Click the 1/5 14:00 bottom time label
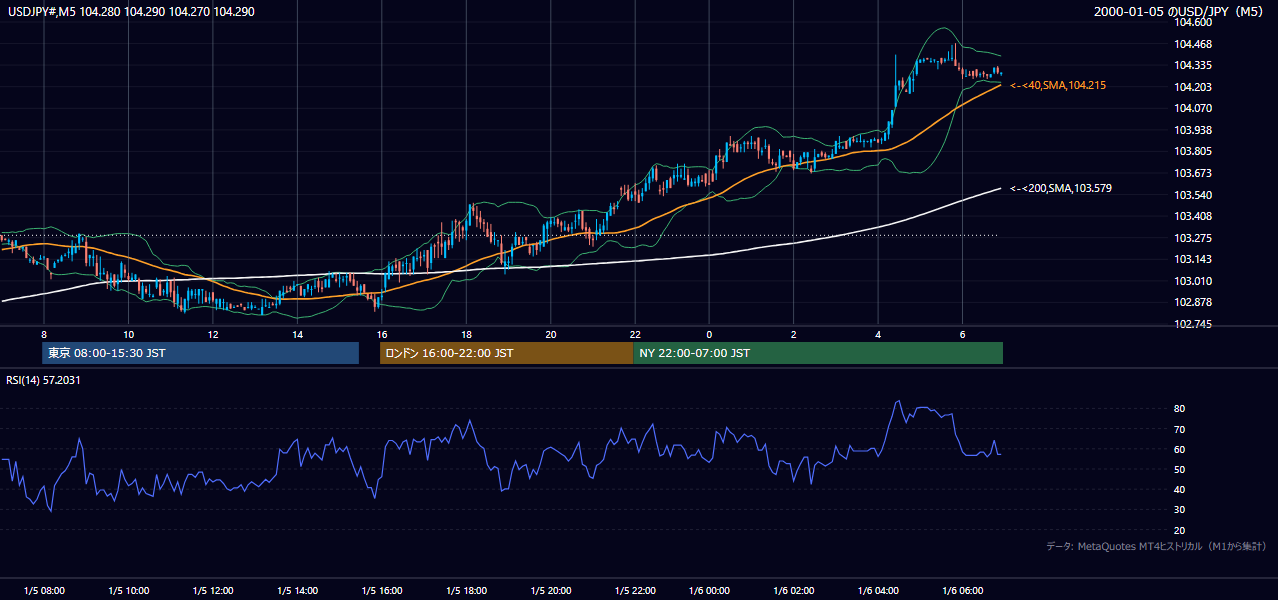The width and height of the screenshot is (1278, 600). pyautogui.click(x=298, y=591)
